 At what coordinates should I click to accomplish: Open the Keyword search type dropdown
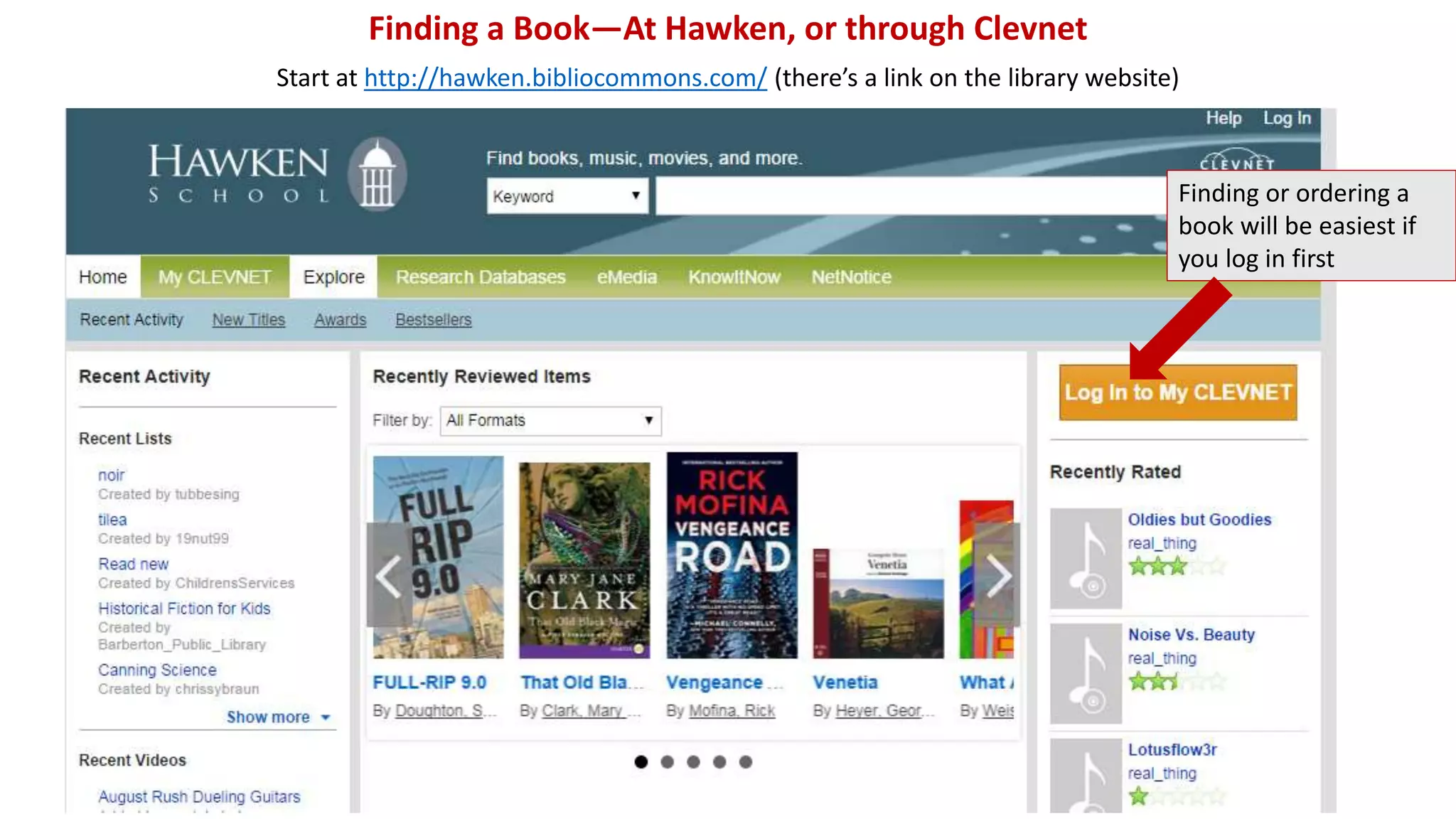[x=567, y=196]
